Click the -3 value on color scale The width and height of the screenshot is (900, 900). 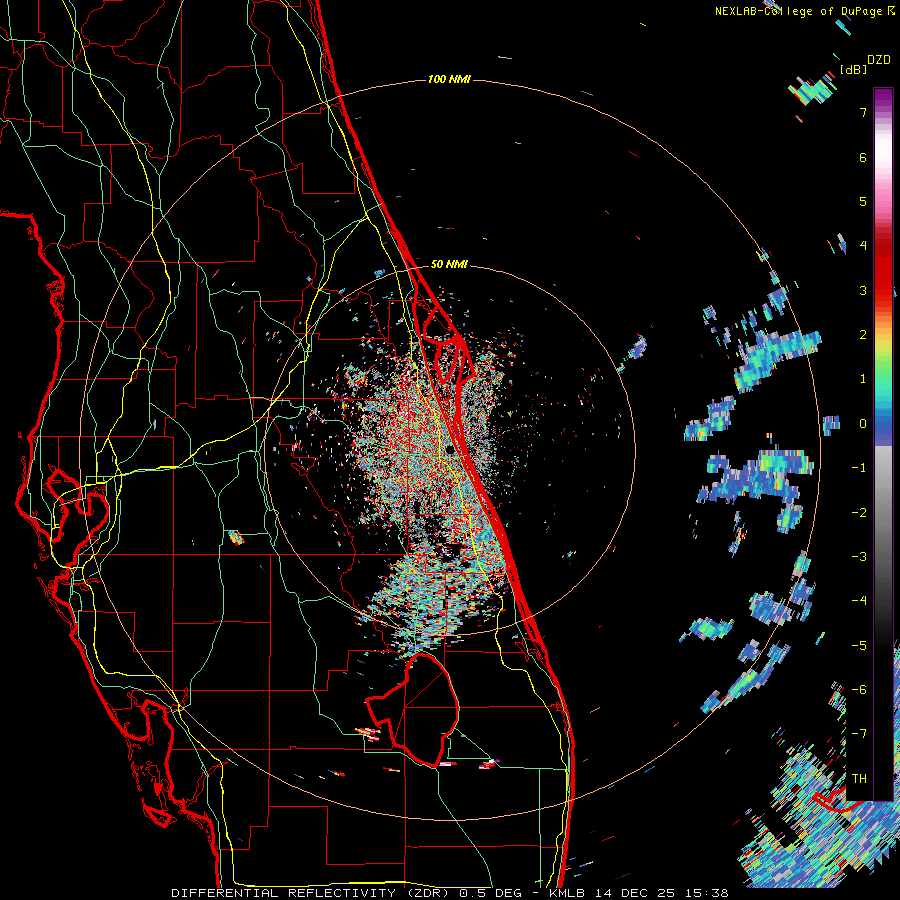pos(859,557)
